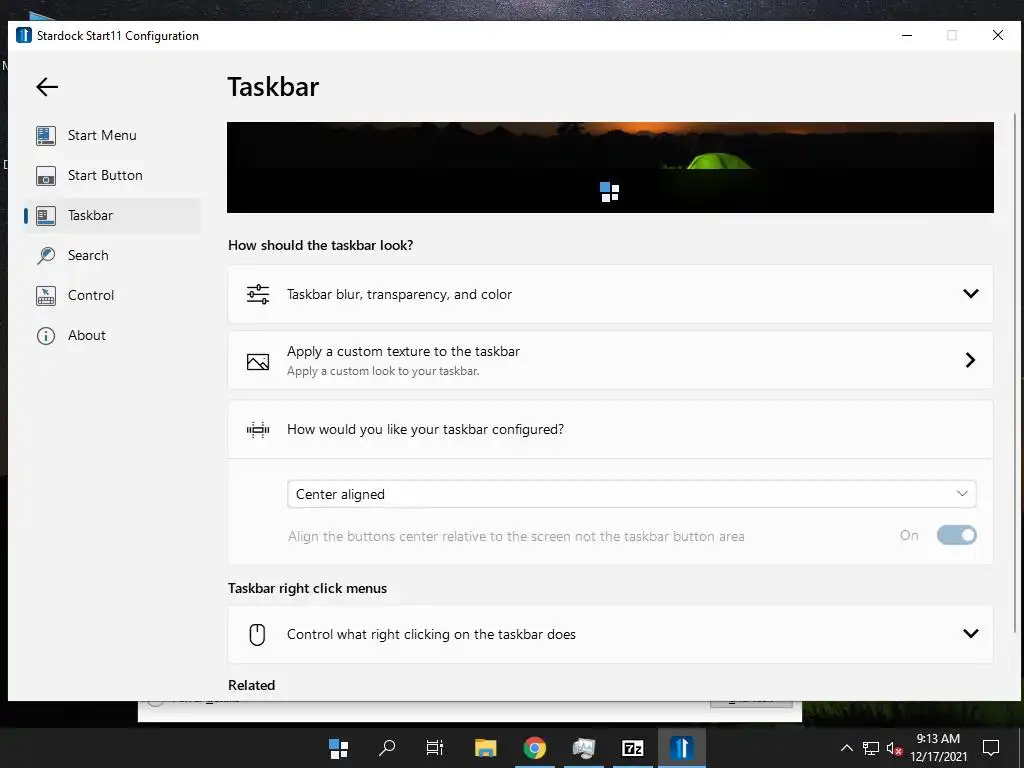This screenshot has width=1024, height=768.
Task: Click the app icon left of 7-Zip
Action: (x=583, y=748)
